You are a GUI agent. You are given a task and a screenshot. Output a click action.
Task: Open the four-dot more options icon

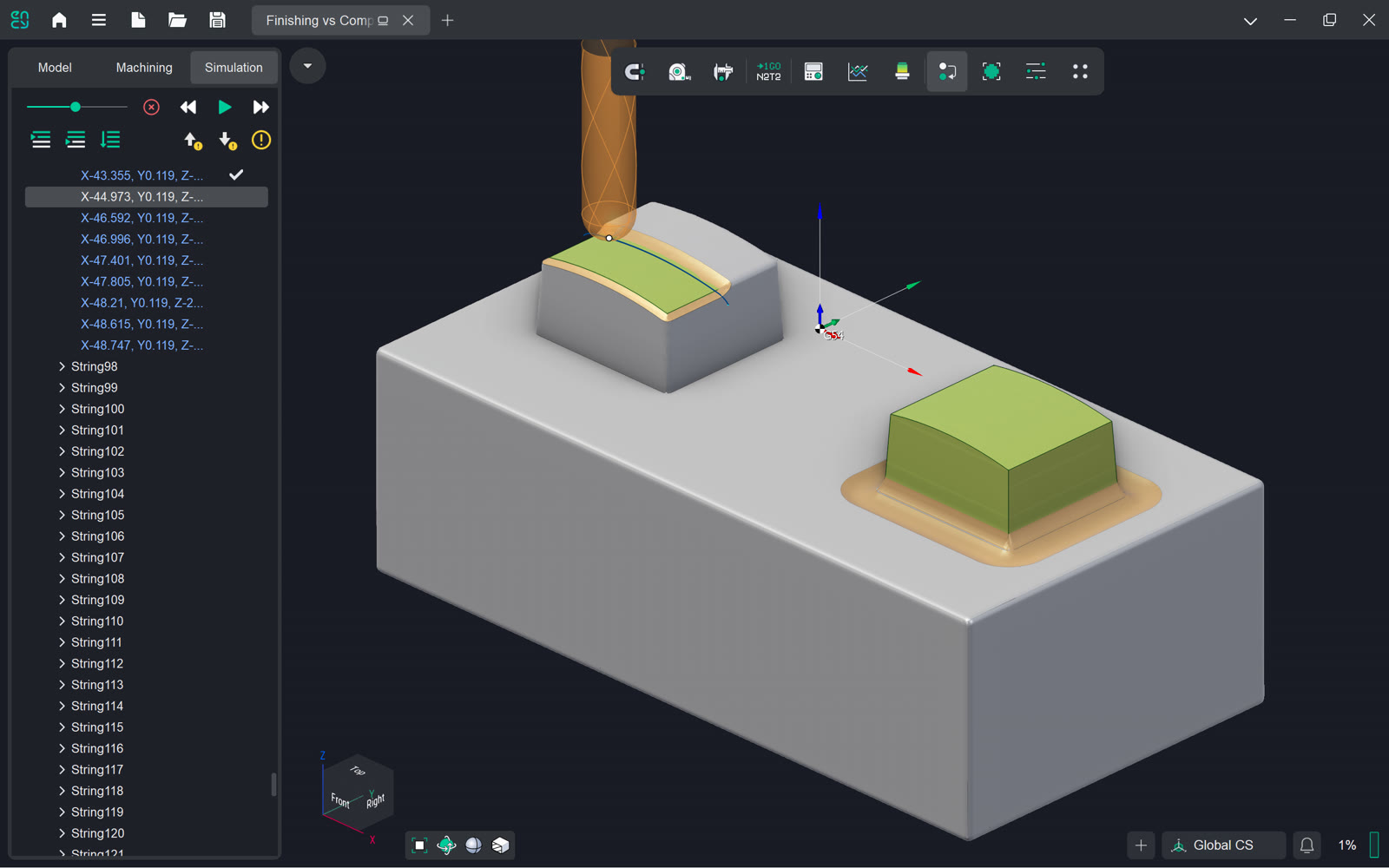coord(1080,72)
